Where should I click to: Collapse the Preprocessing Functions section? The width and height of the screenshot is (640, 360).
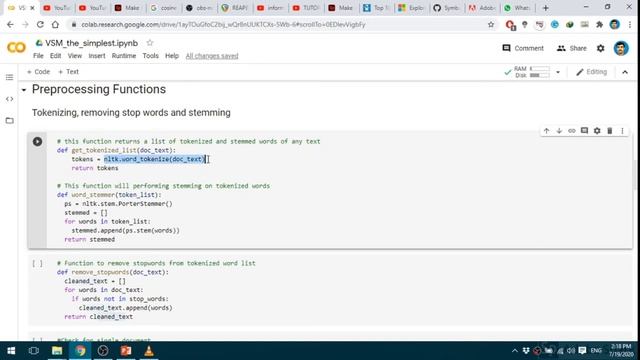(24, 90)
